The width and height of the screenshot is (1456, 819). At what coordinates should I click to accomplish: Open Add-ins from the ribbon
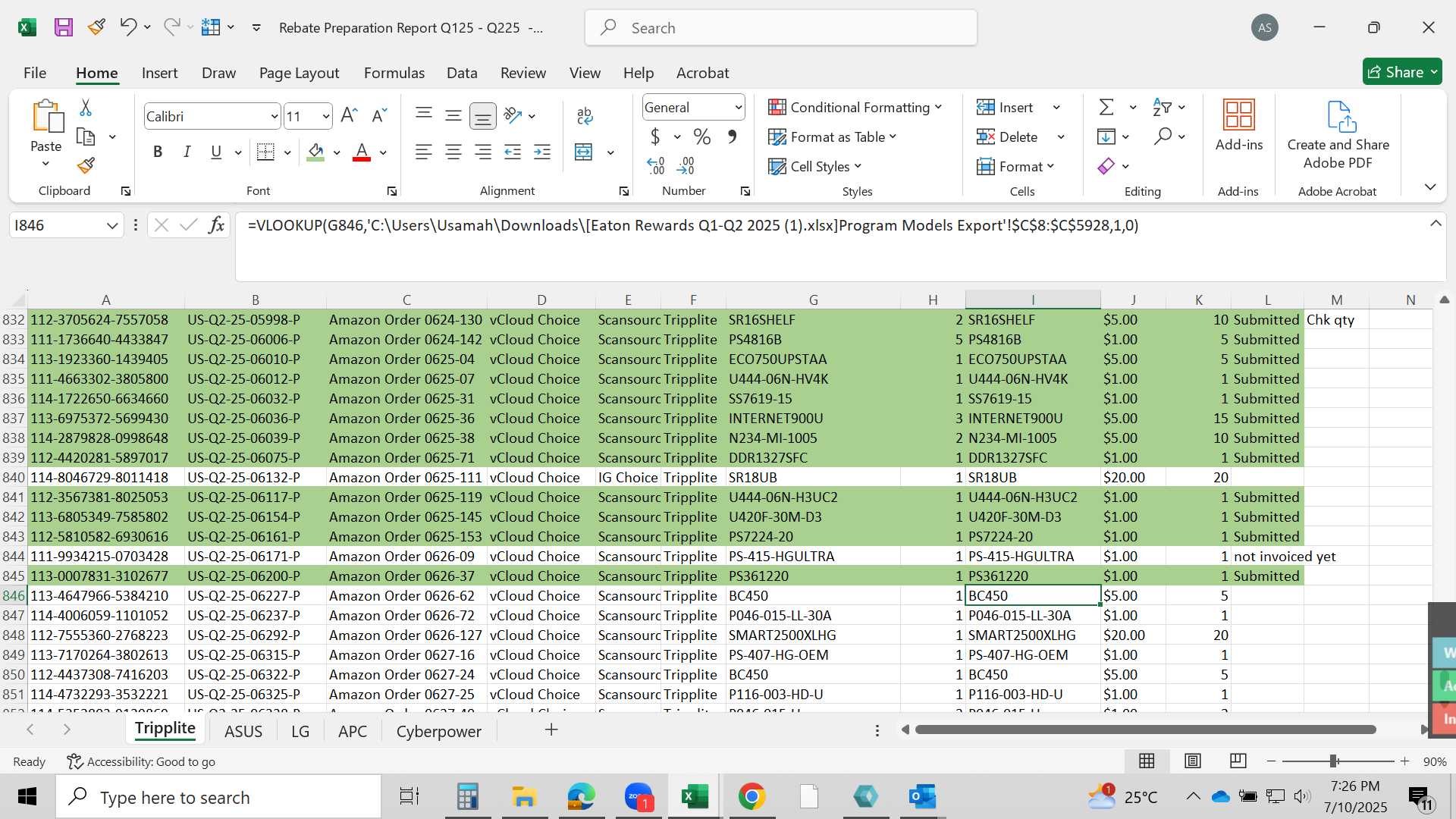[1239, 125]
